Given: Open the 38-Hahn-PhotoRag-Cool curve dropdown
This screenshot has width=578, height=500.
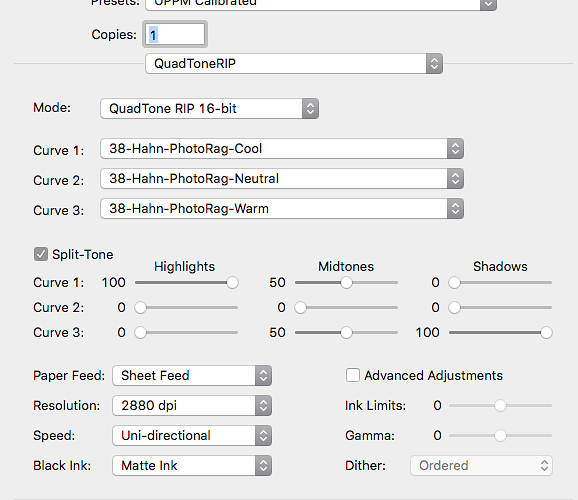Looking at the screenshot, I should click(x=282, y=149).
